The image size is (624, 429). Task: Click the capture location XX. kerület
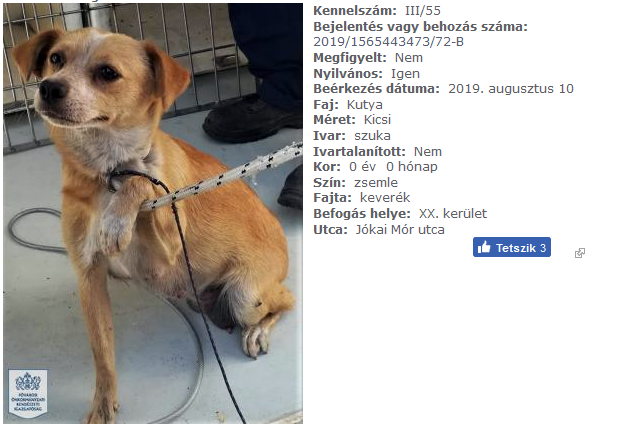453,214
